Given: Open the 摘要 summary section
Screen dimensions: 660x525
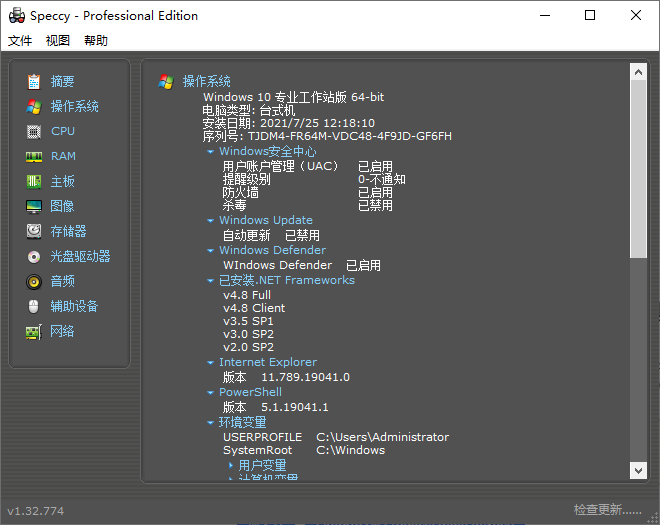Looking at the screenshot, I should (62, 81).
